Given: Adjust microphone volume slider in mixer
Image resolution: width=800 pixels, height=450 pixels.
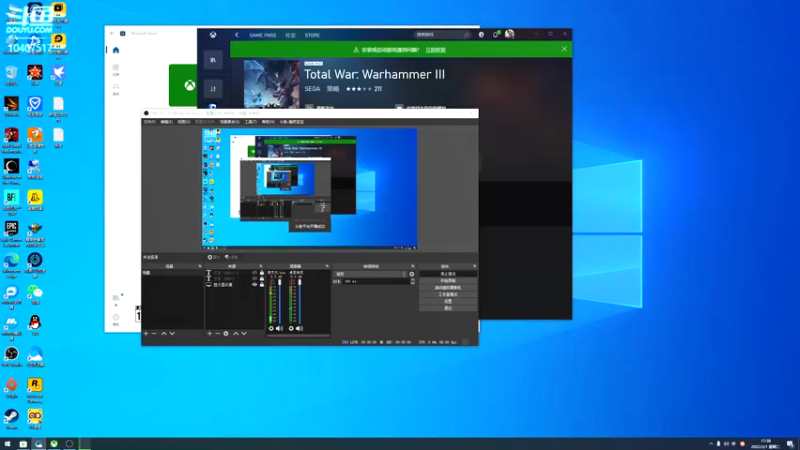Looking at the screenshot, I should (x=280, y=301).
